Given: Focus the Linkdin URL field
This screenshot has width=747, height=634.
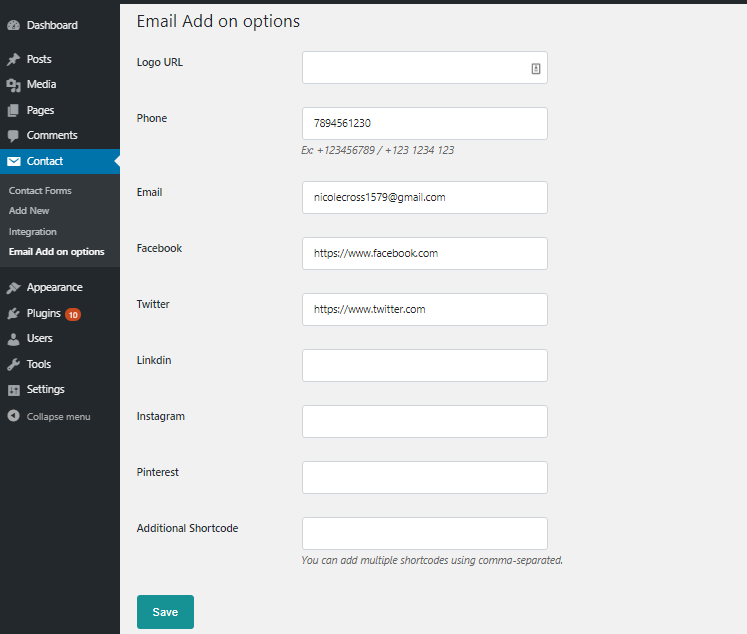Looking at the screenshot, I should [424, 365].
